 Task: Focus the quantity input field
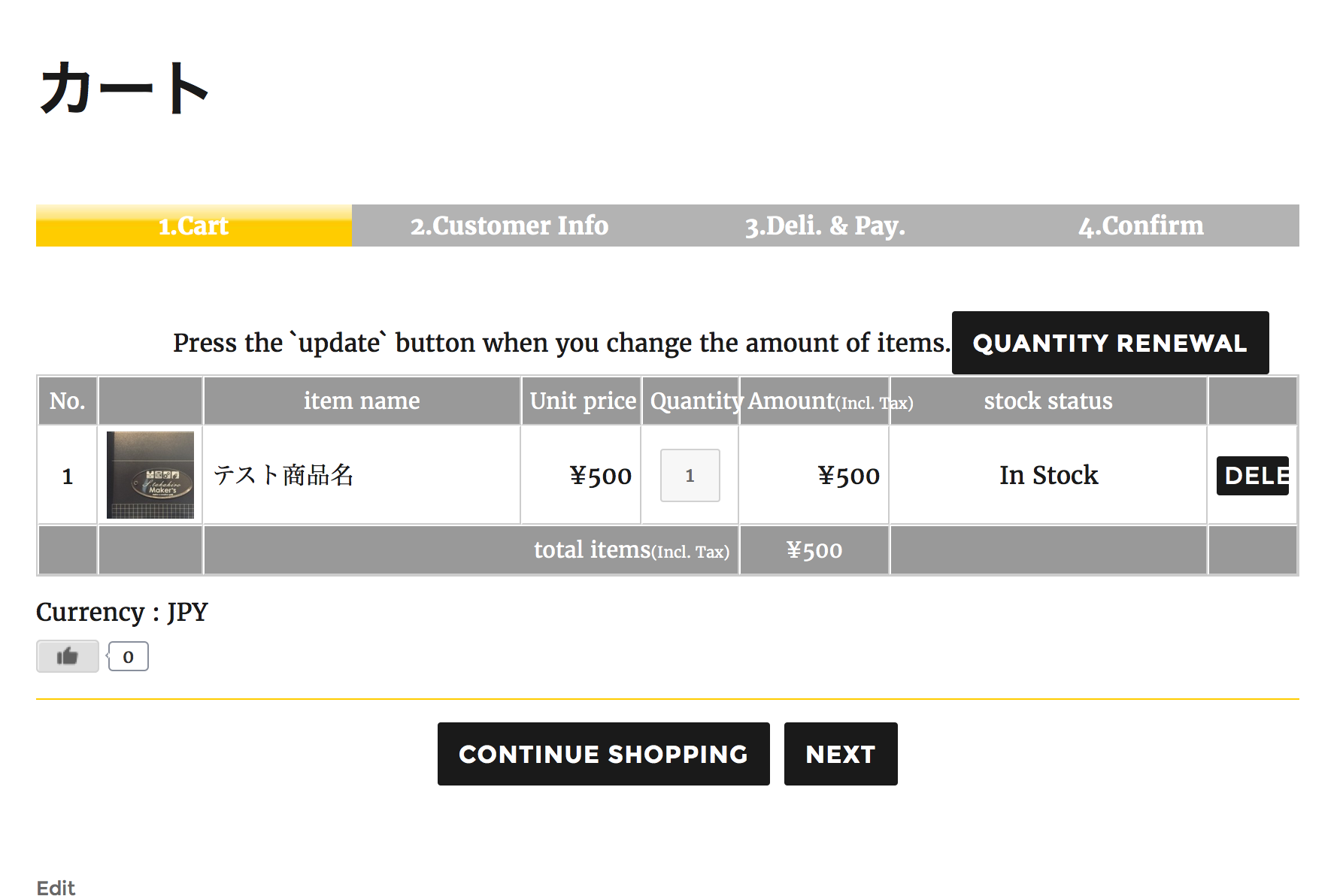(x=690, y=475)
